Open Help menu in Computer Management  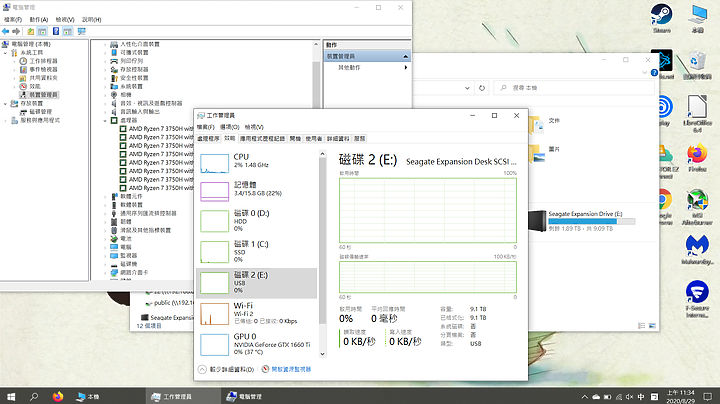pos(91,20)
